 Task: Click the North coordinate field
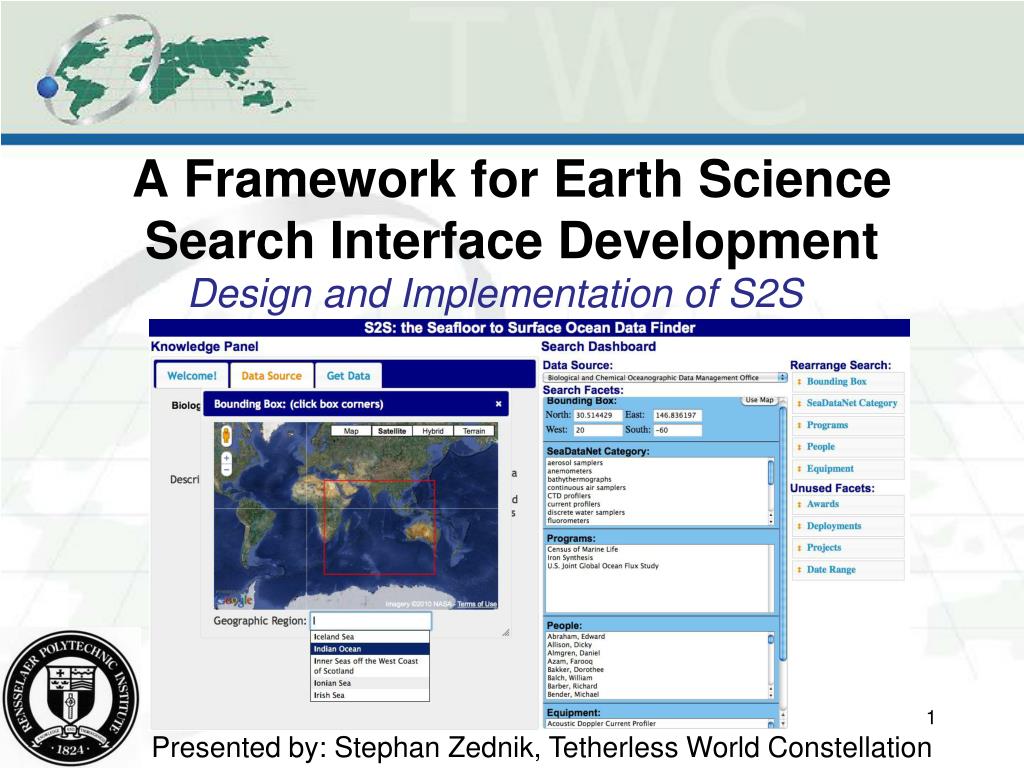(x=598, y=415)
